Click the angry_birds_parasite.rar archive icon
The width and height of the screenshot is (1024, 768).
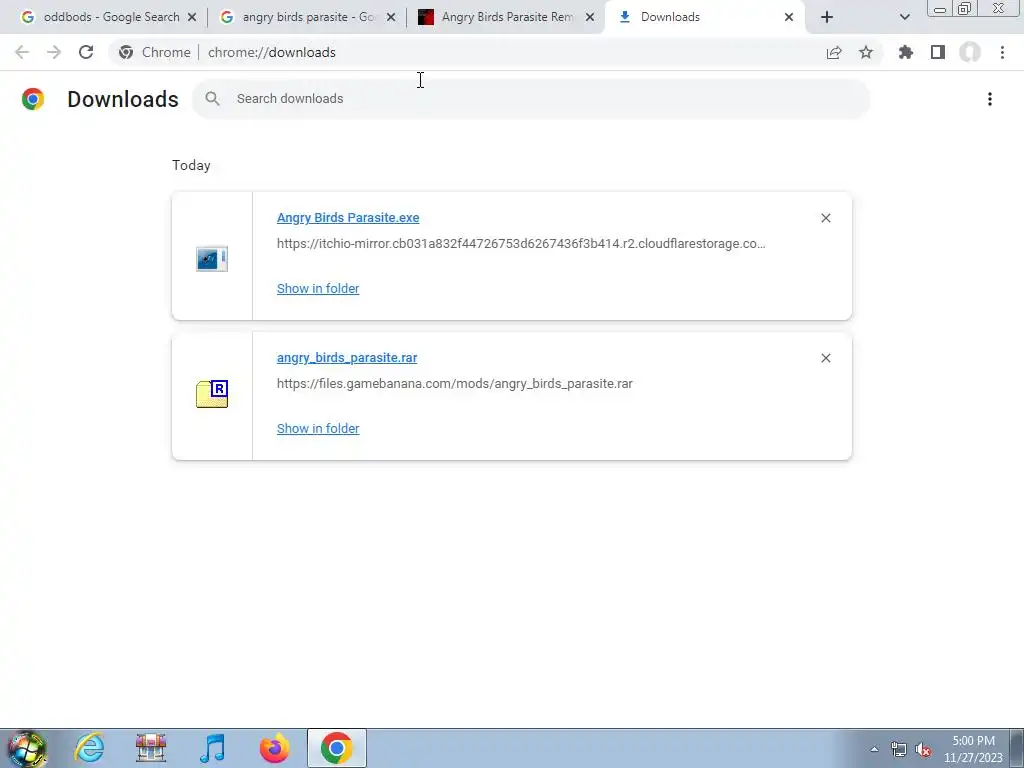(x=212, y=394)
